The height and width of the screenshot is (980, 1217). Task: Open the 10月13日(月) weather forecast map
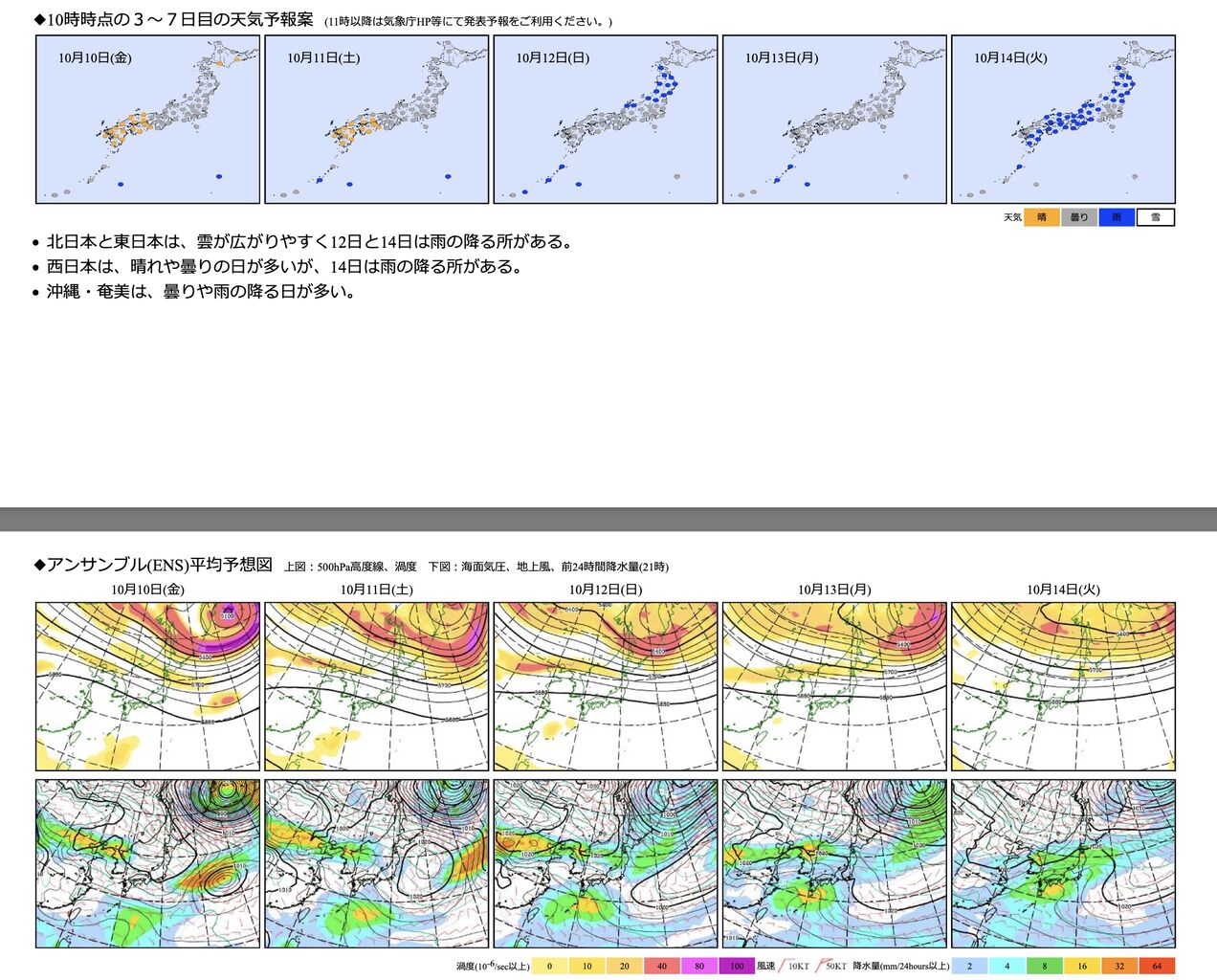click(x=834, y=120)
